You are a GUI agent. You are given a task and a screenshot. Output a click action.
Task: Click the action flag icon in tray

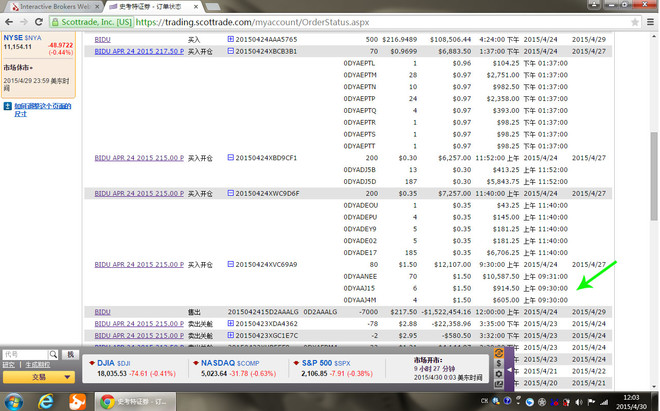591,402
